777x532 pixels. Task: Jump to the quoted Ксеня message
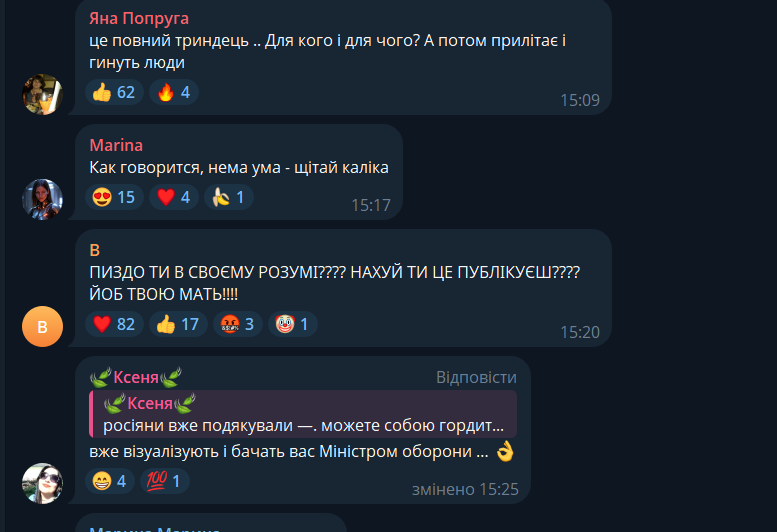[x=303, y=414]
